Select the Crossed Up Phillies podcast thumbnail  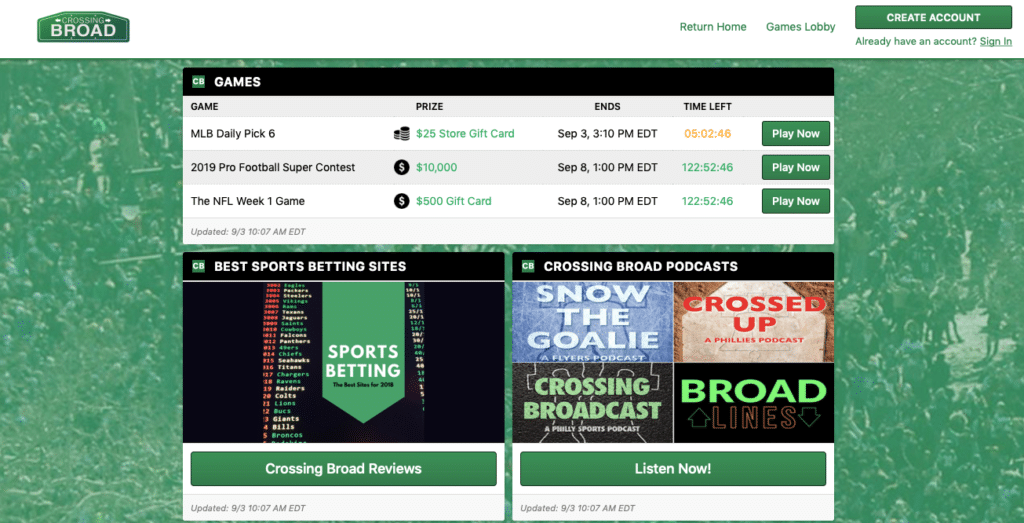click(753, 321)
